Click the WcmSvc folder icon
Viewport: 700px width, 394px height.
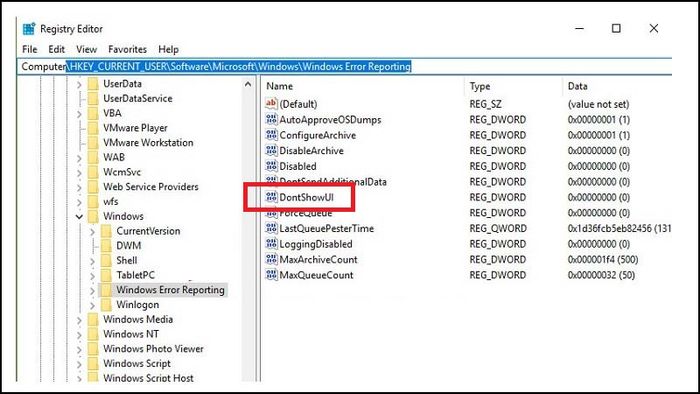93,172
